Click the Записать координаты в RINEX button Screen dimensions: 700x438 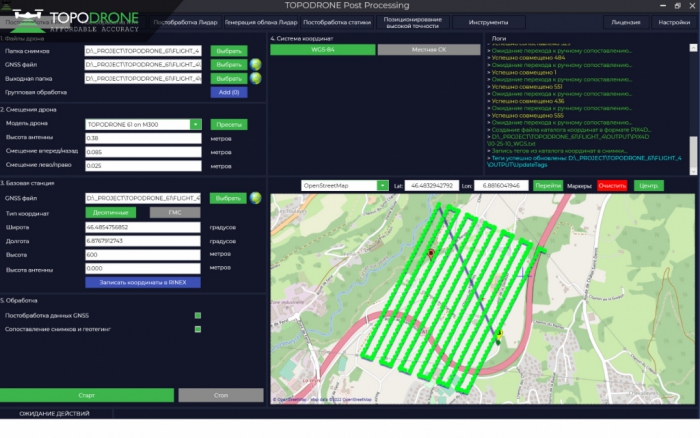tap(143, 283)
